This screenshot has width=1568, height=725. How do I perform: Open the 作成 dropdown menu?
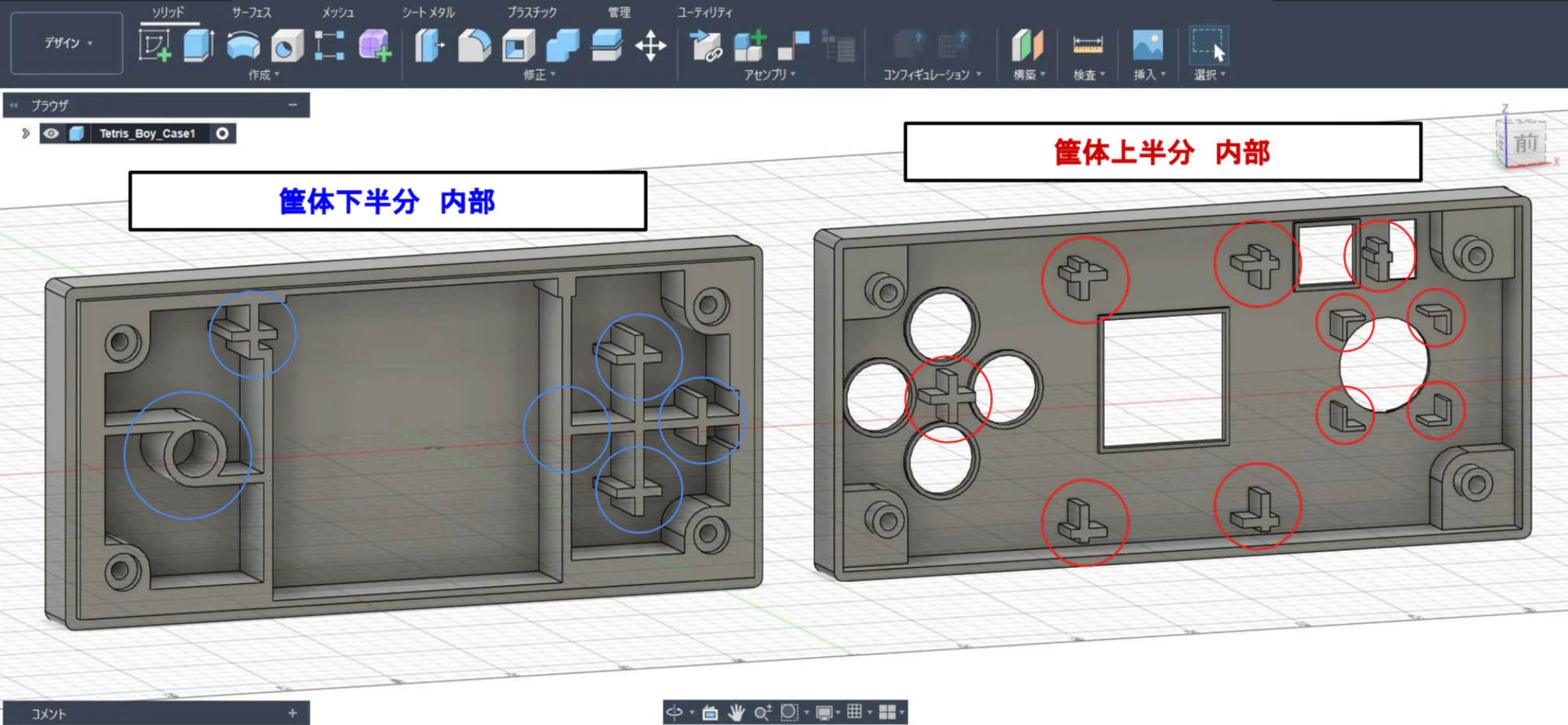point(264,75)
